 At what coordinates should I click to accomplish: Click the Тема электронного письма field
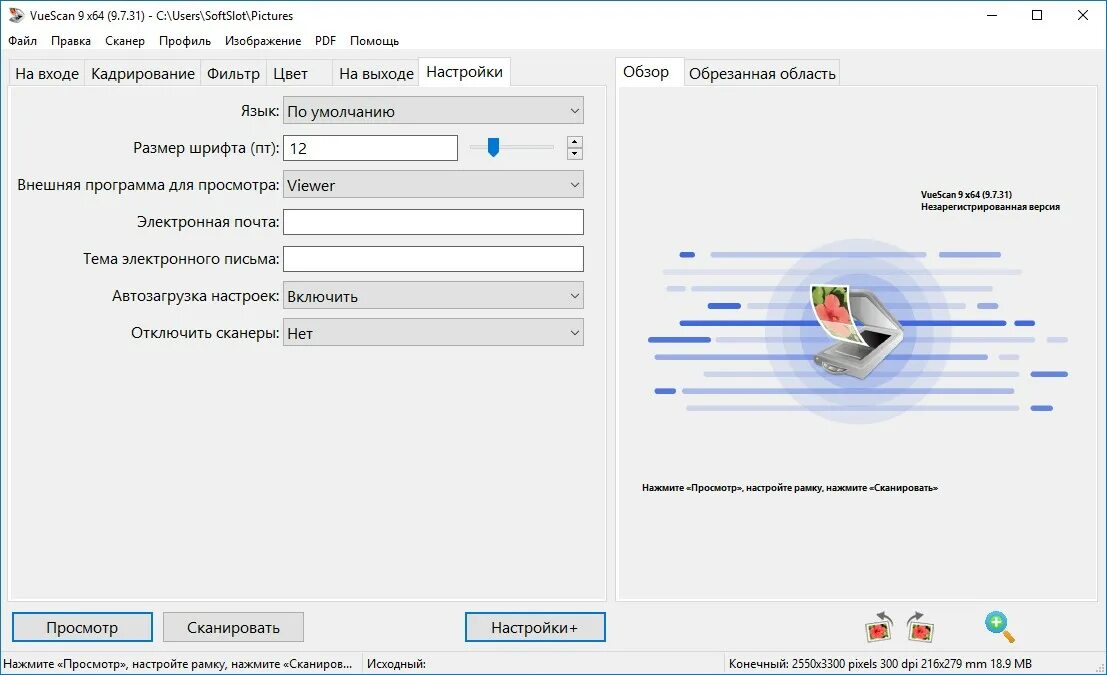tap(433, 258)
